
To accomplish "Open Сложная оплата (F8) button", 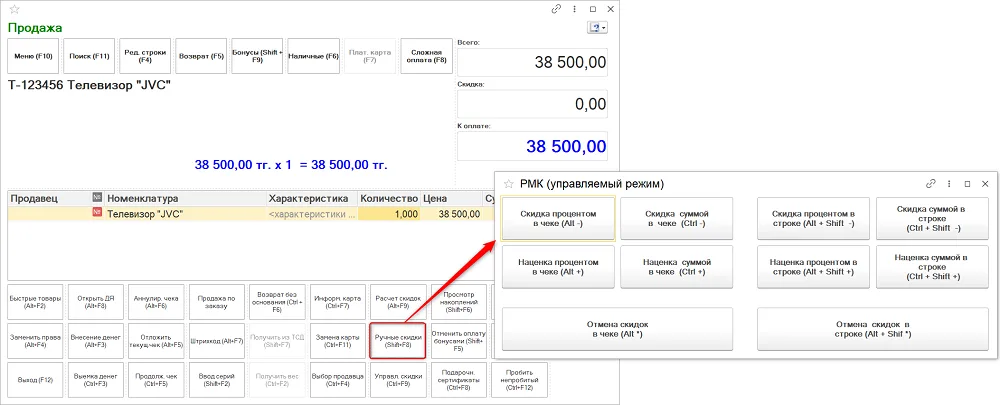I will [x=427, y=56].
